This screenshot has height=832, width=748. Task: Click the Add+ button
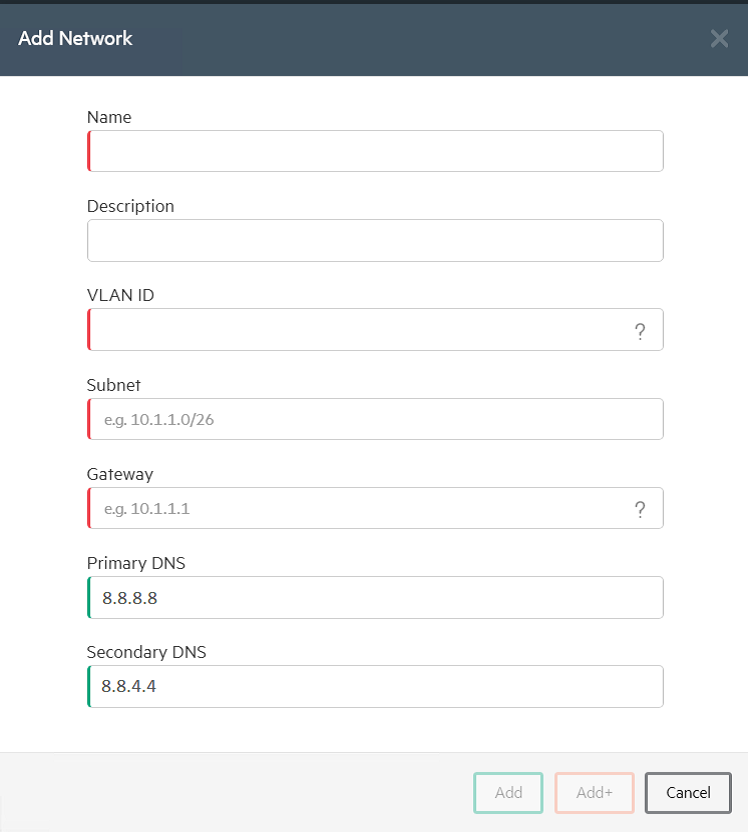[x=594, y=792]
